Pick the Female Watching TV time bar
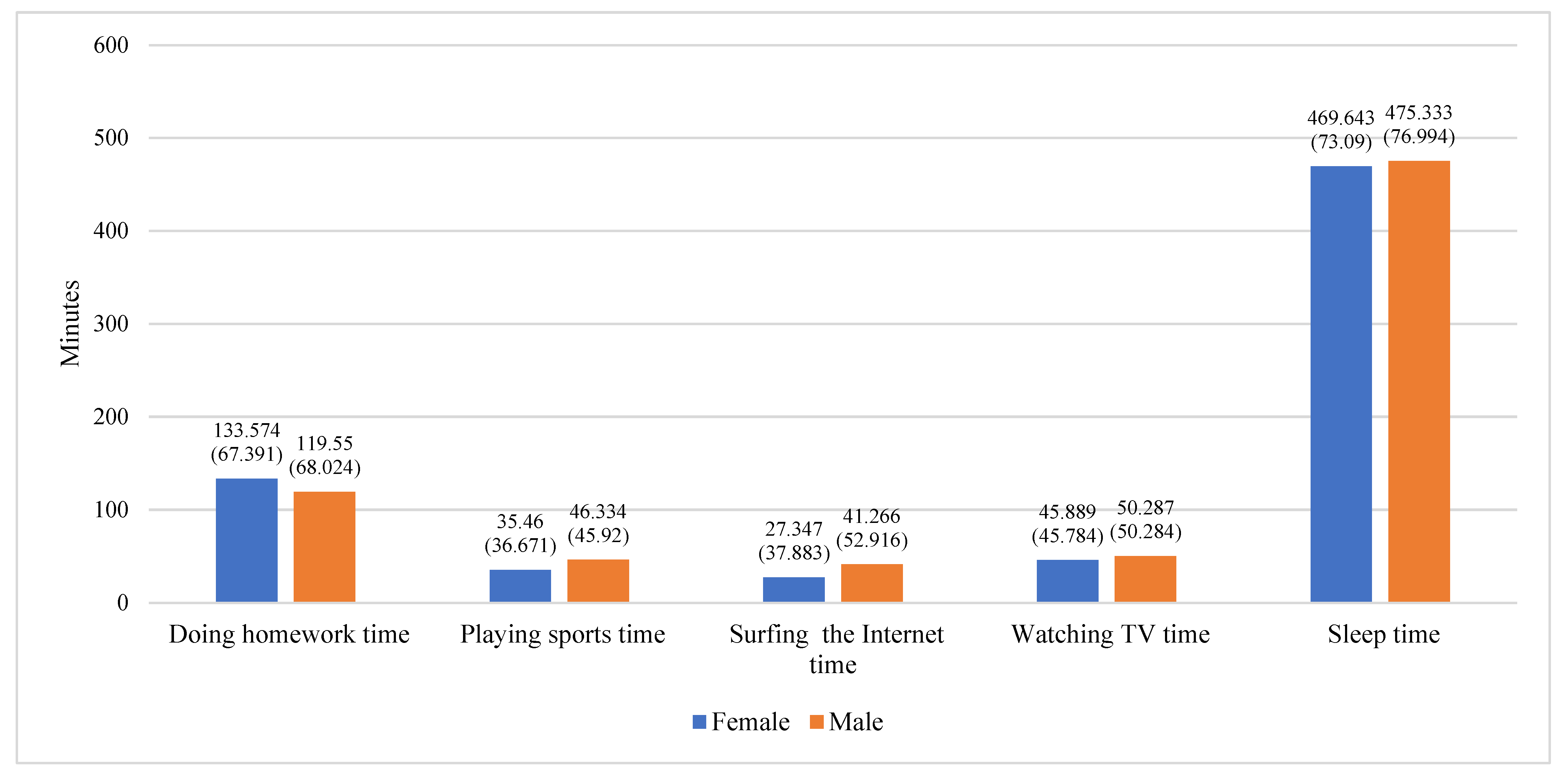 (x=1067, y=581)
